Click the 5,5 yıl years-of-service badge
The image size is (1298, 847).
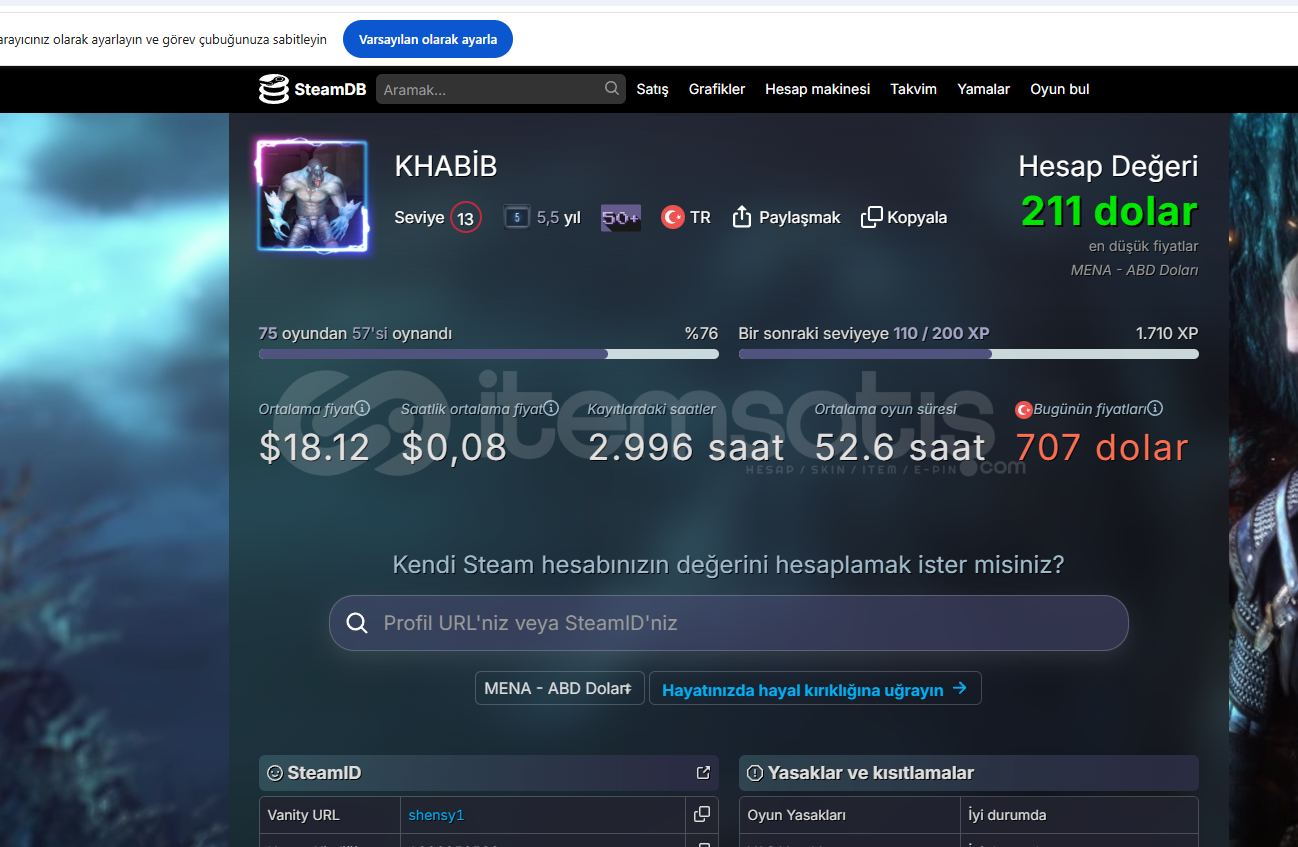(541, 217)
